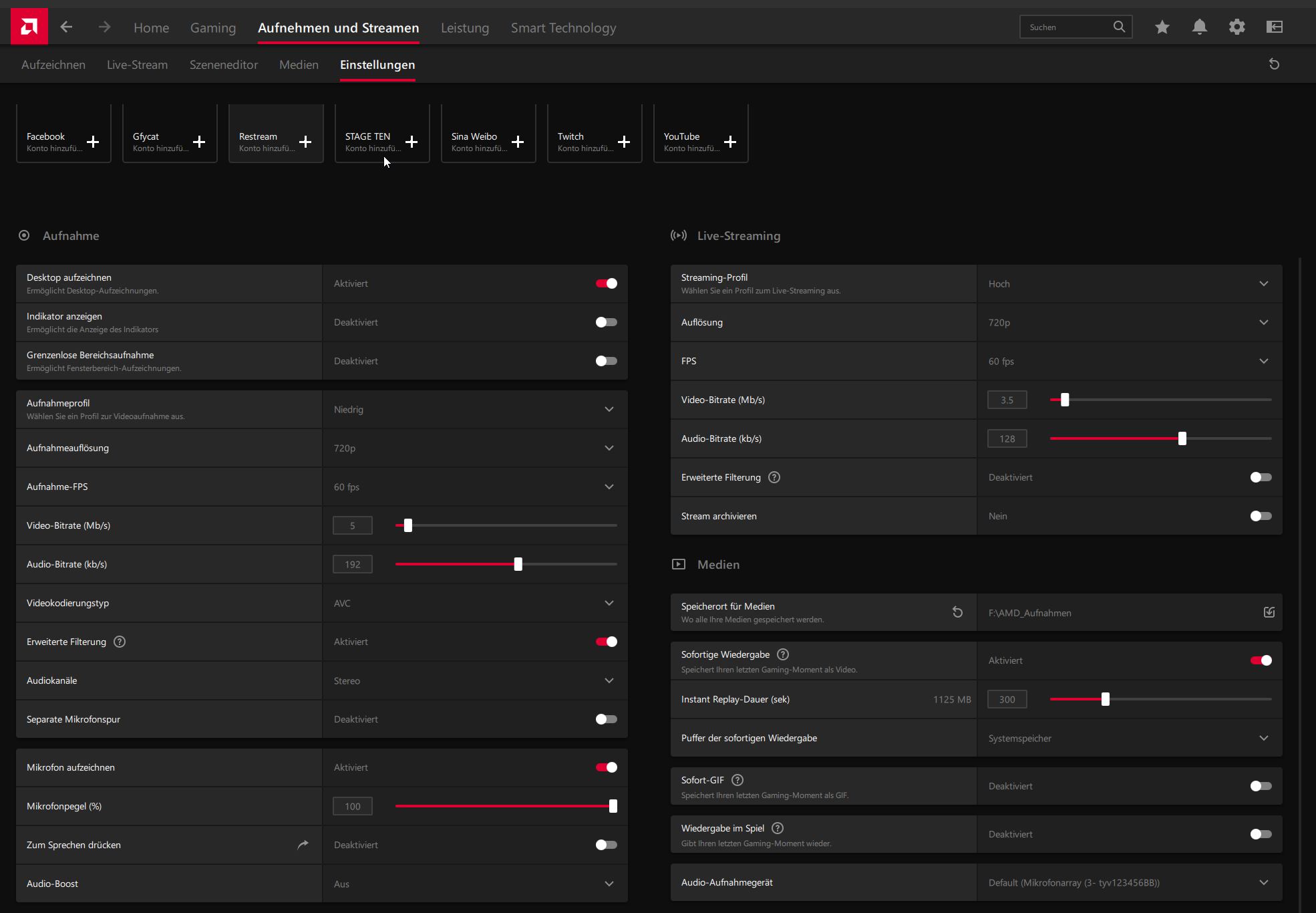Switch to the Gaming tab
The width and height of the screenshot is (1316, 913).
click(x=212, y=28)
